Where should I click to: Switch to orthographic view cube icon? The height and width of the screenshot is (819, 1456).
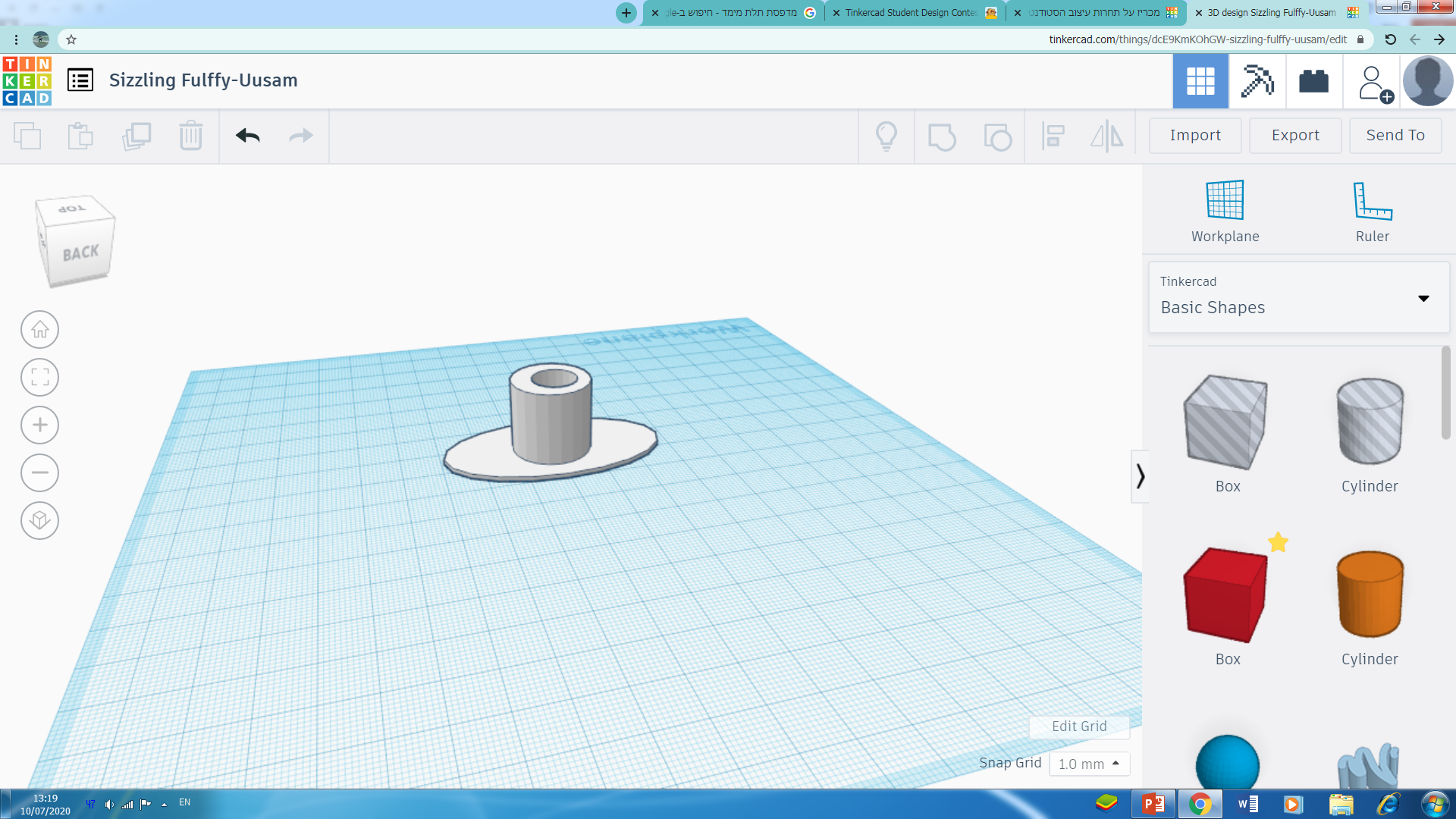pyautogui.click(x=39, y=520)
